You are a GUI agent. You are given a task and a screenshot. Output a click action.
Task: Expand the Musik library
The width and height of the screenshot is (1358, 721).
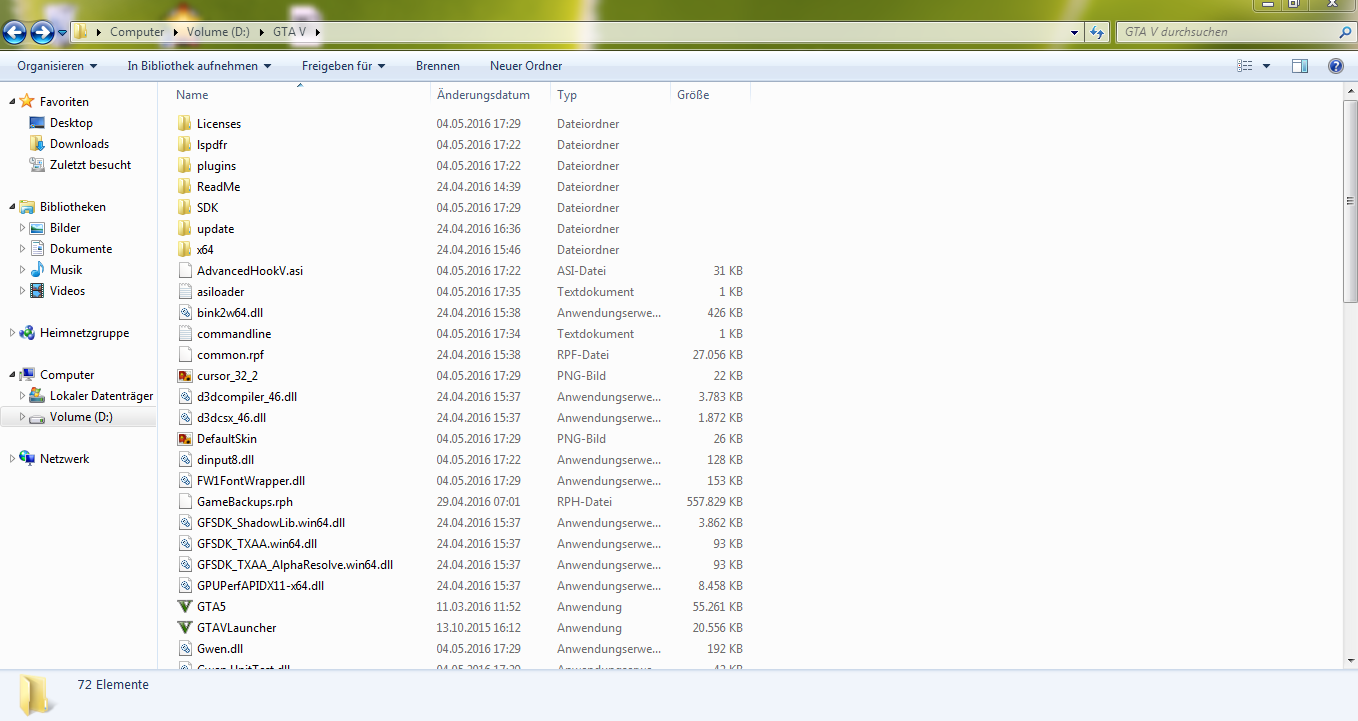click(x=23, y=270)
